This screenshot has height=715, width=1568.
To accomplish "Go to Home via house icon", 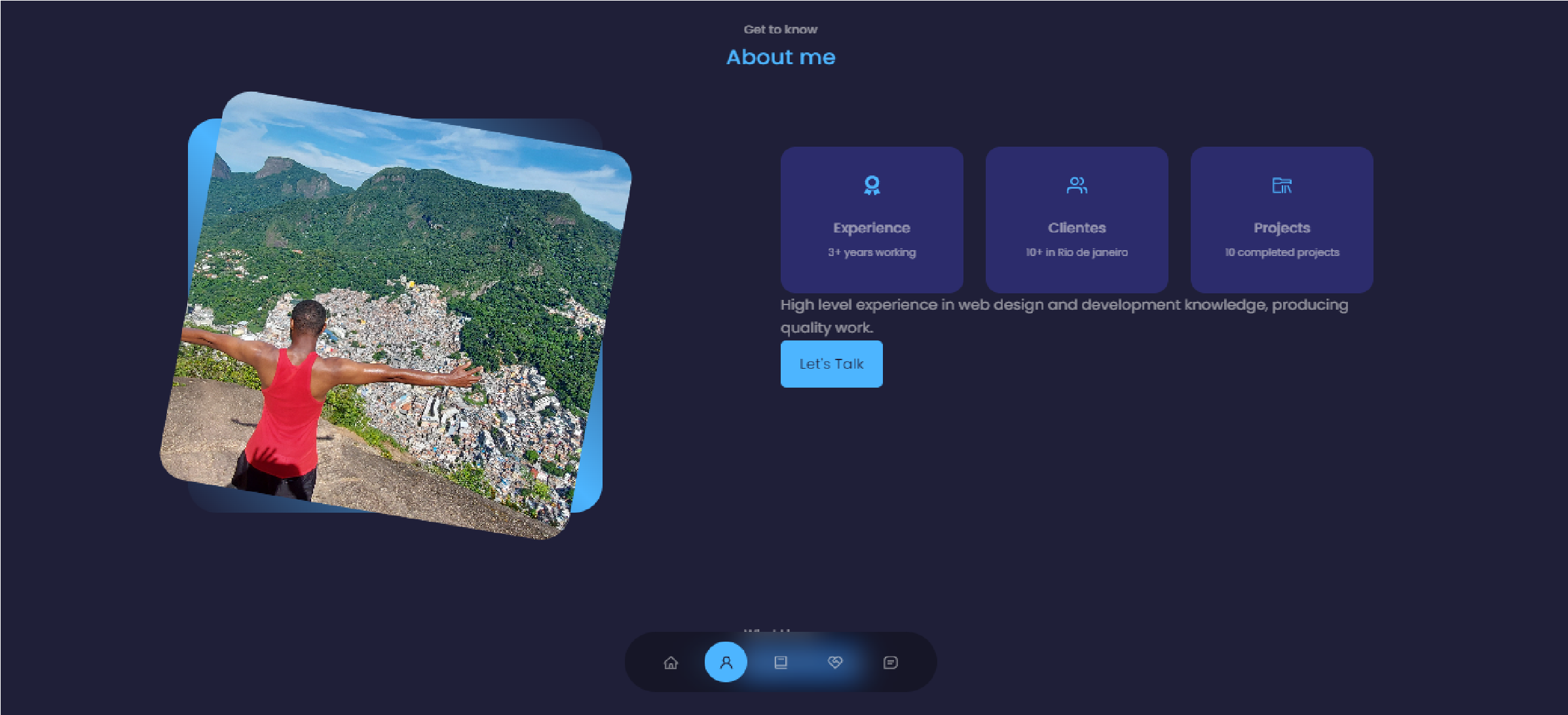I will coord(671,663).
